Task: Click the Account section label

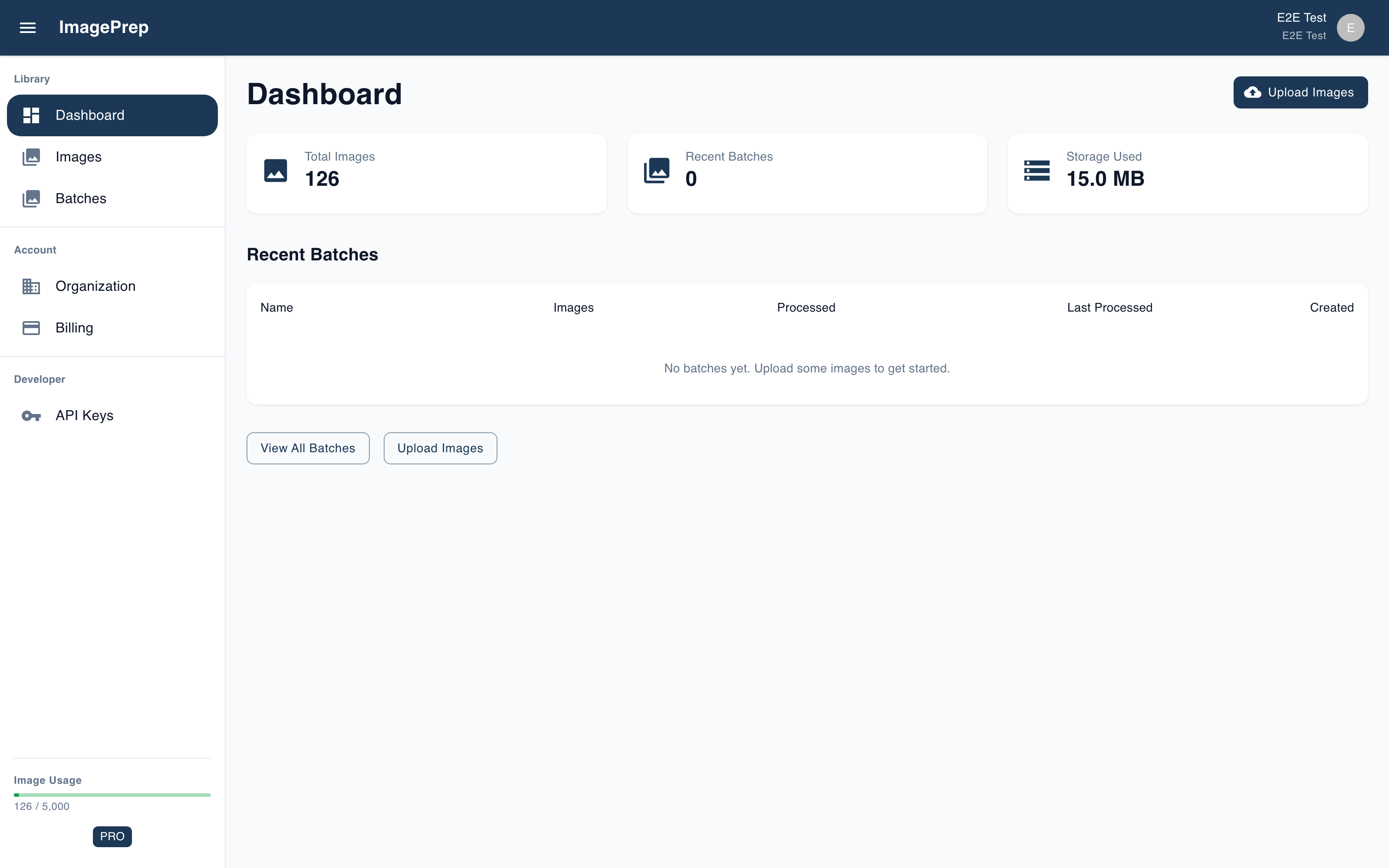Action: point(35,250)
